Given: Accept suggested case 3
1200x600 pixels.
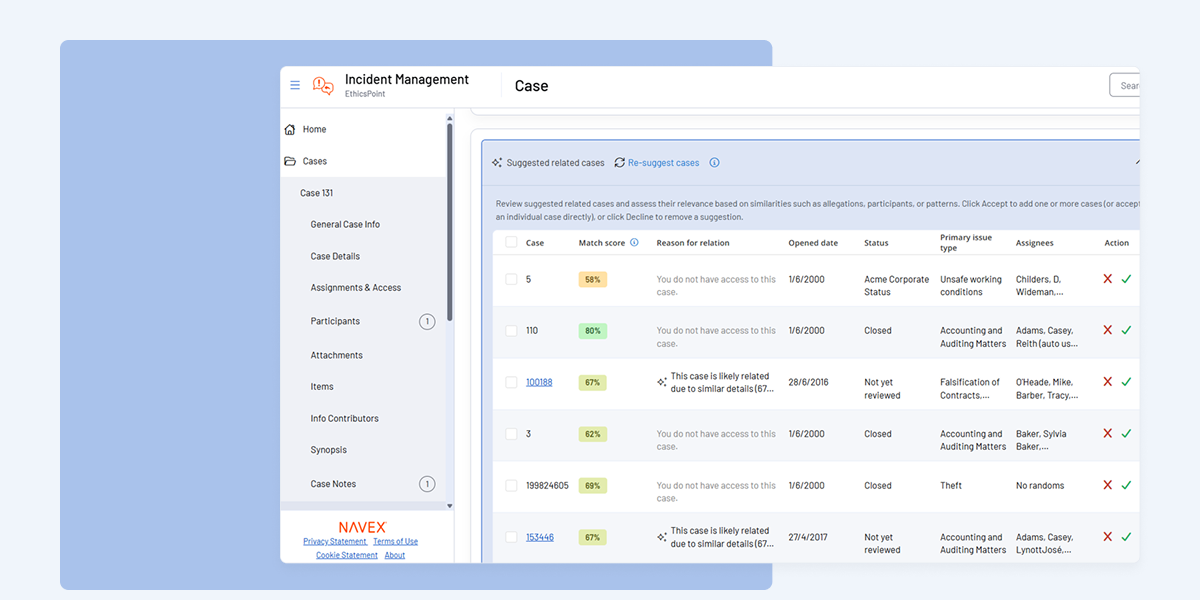Looking at the screenshot, I should tap(1126, 434).
